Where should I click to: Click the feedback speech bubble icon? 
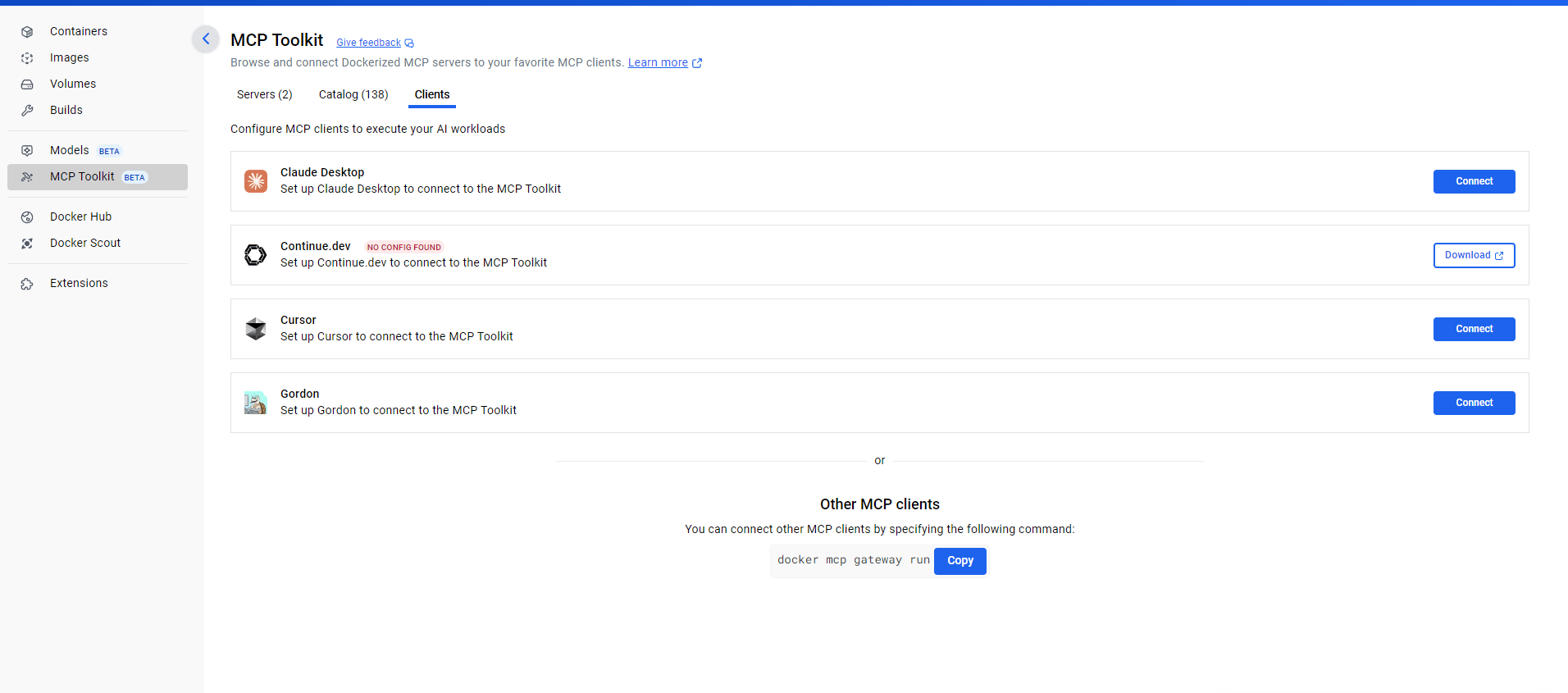tap(409, 43)
